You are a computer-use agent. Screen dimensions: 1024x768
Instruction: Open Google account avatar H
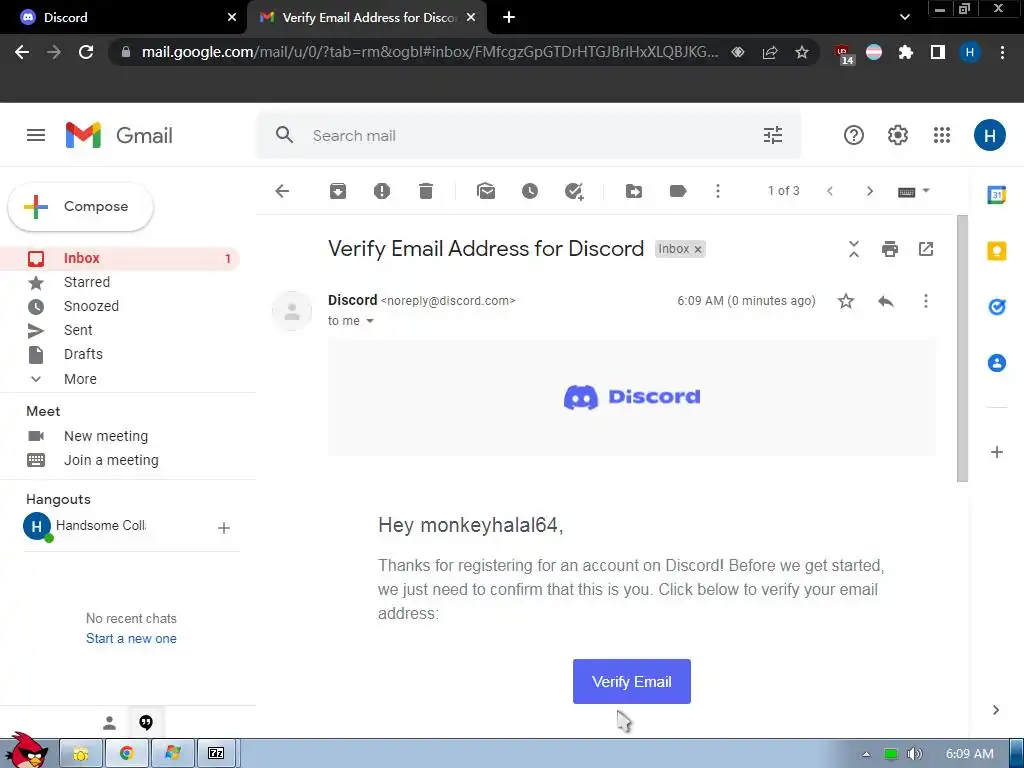(989, 135)
